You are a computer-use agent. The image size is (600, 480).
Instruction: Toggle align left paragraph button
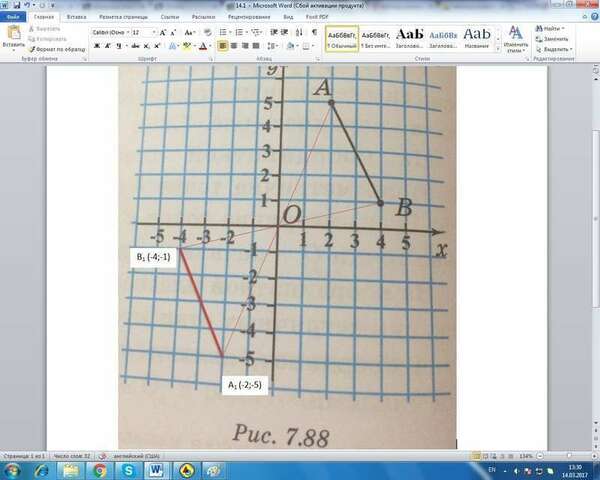point(222,46)
